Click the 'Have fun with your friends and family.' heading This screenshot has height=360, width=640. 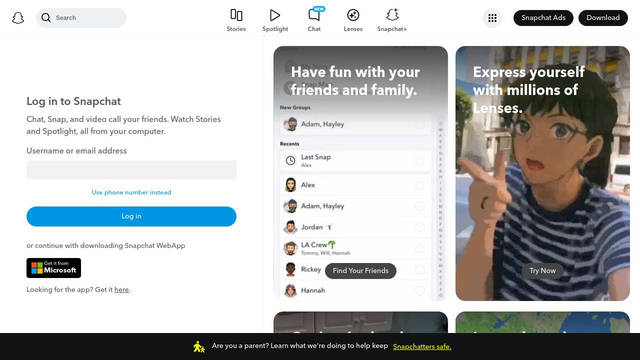pos(355,81)
